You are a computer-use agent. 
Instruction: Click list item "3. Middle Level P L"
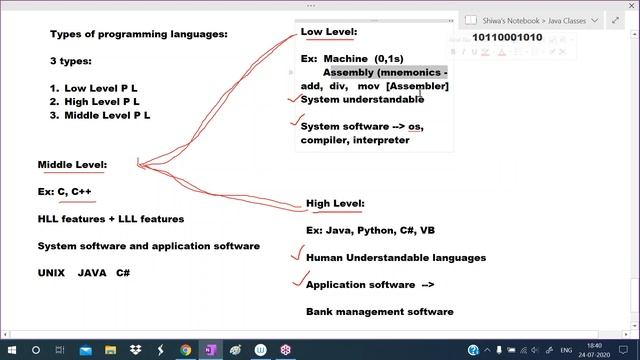[100, 116]
